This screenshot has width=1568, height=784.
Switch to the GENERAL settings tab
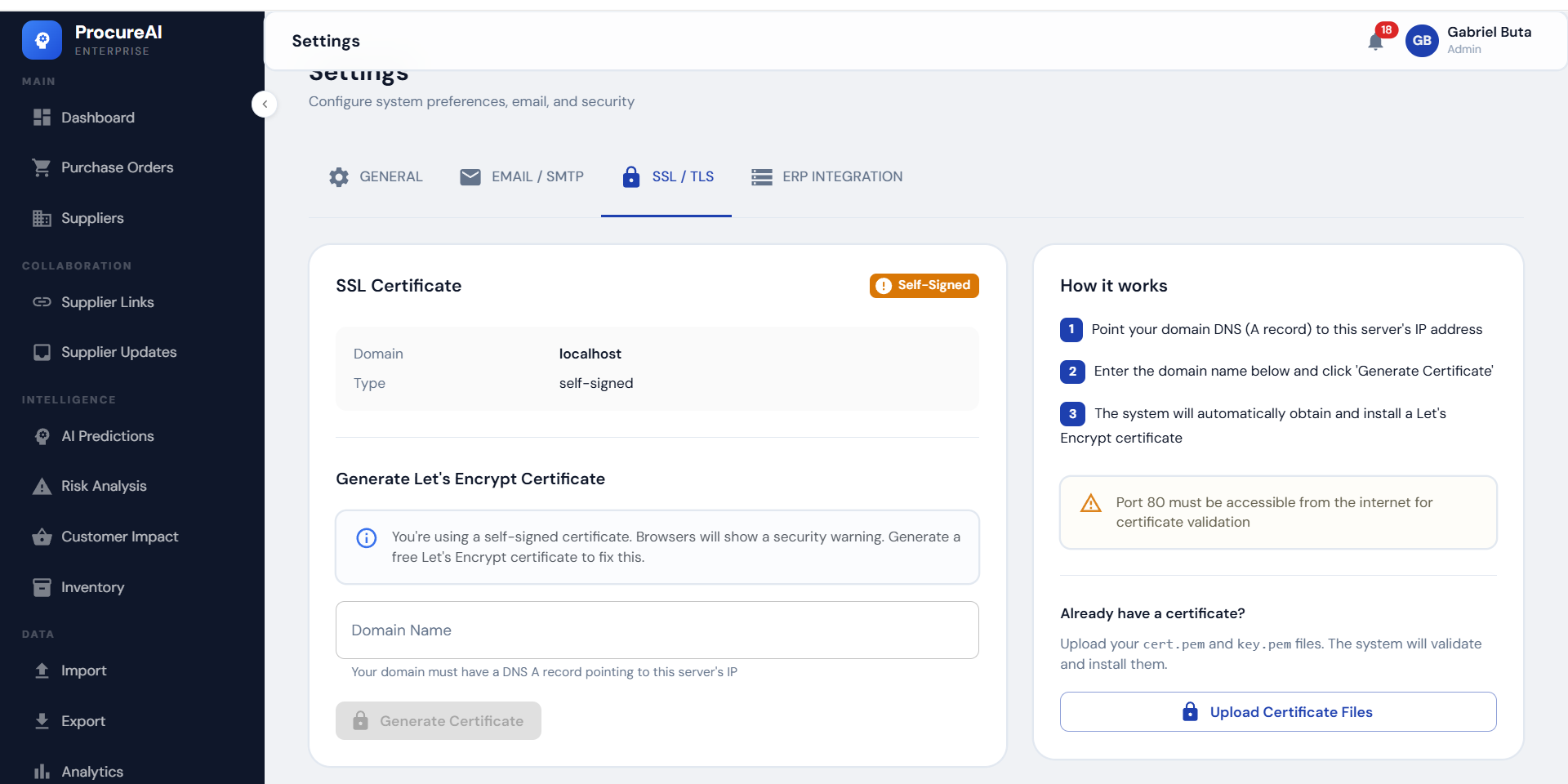[375, 176]
